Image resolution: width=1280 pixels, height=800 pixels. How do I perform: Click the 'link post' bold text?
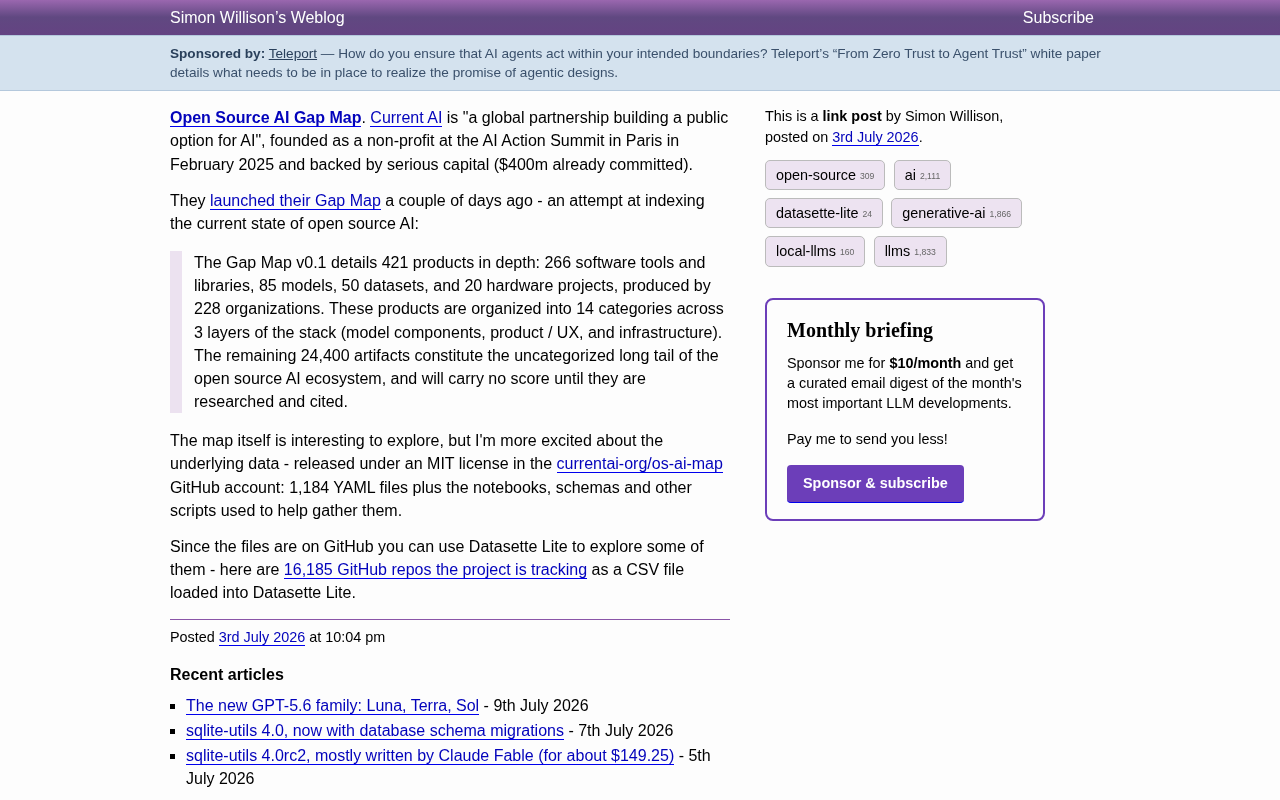pos(852,116)
